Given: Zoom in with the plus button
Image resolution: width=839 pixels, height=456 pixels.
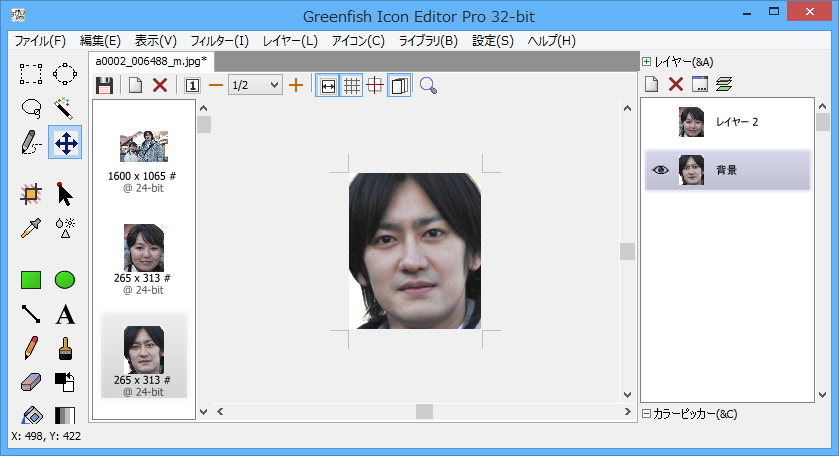Looking at the screenshot, I should [x=296, y=86].
